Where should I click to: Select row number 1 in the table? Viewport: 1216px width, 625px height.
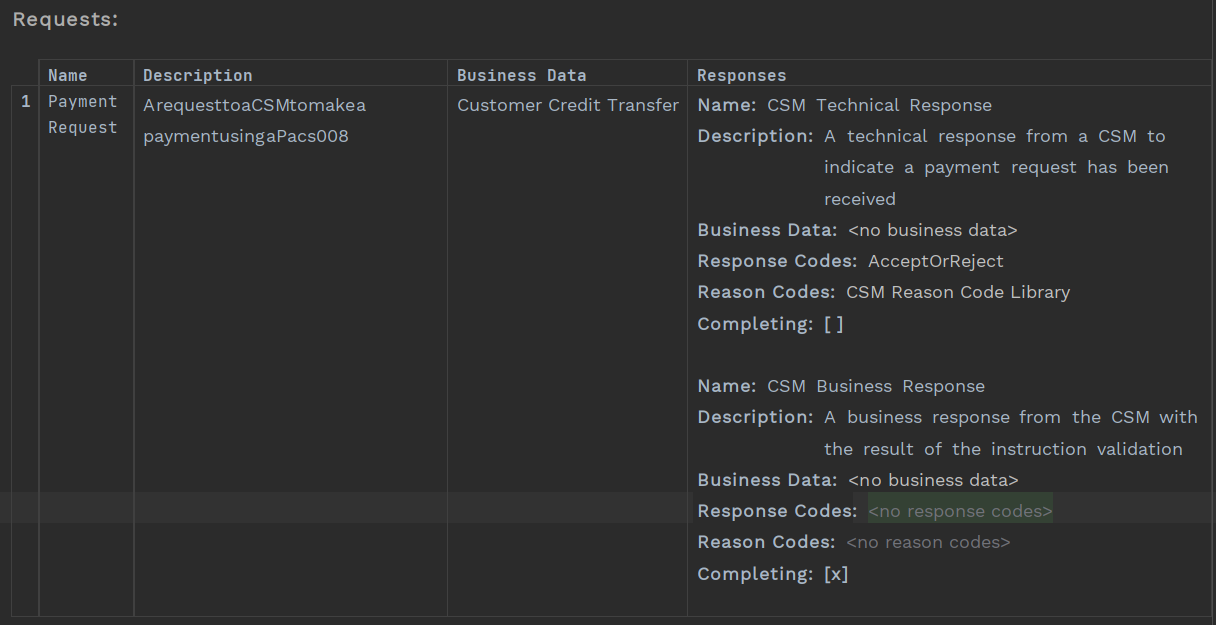pos(26,102)
